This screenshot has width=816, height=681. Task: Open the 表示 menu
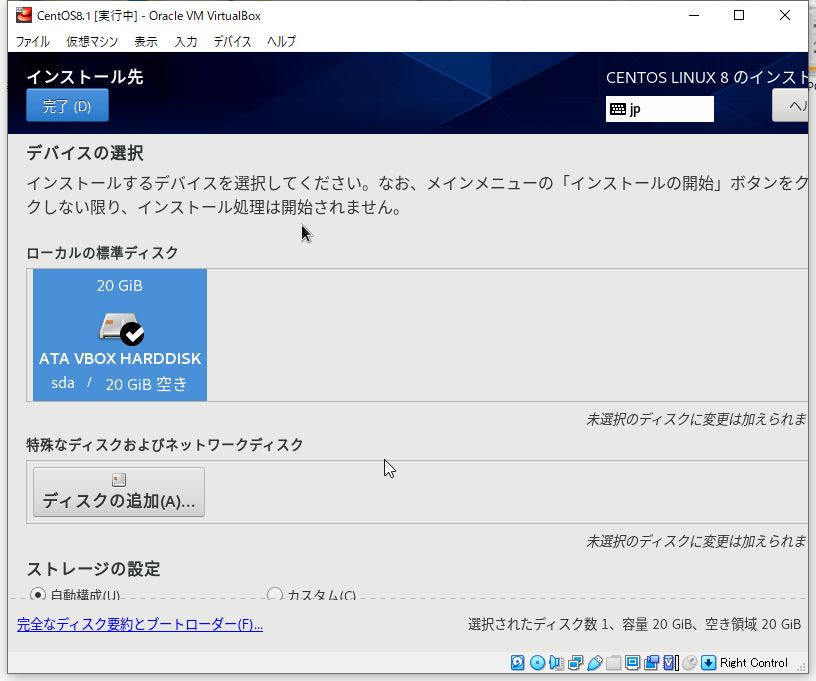(146, 41)
